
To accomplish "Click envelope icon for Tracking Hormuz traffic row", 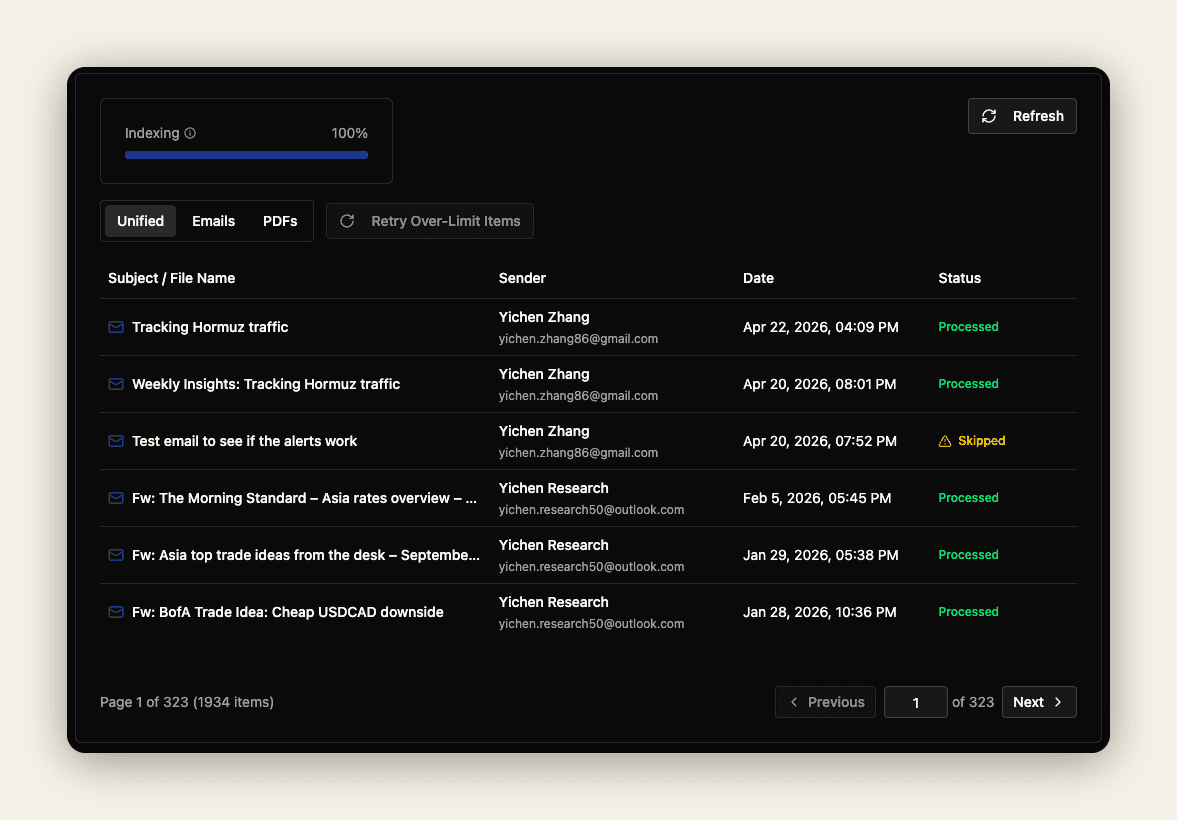I will click(116, 327).
